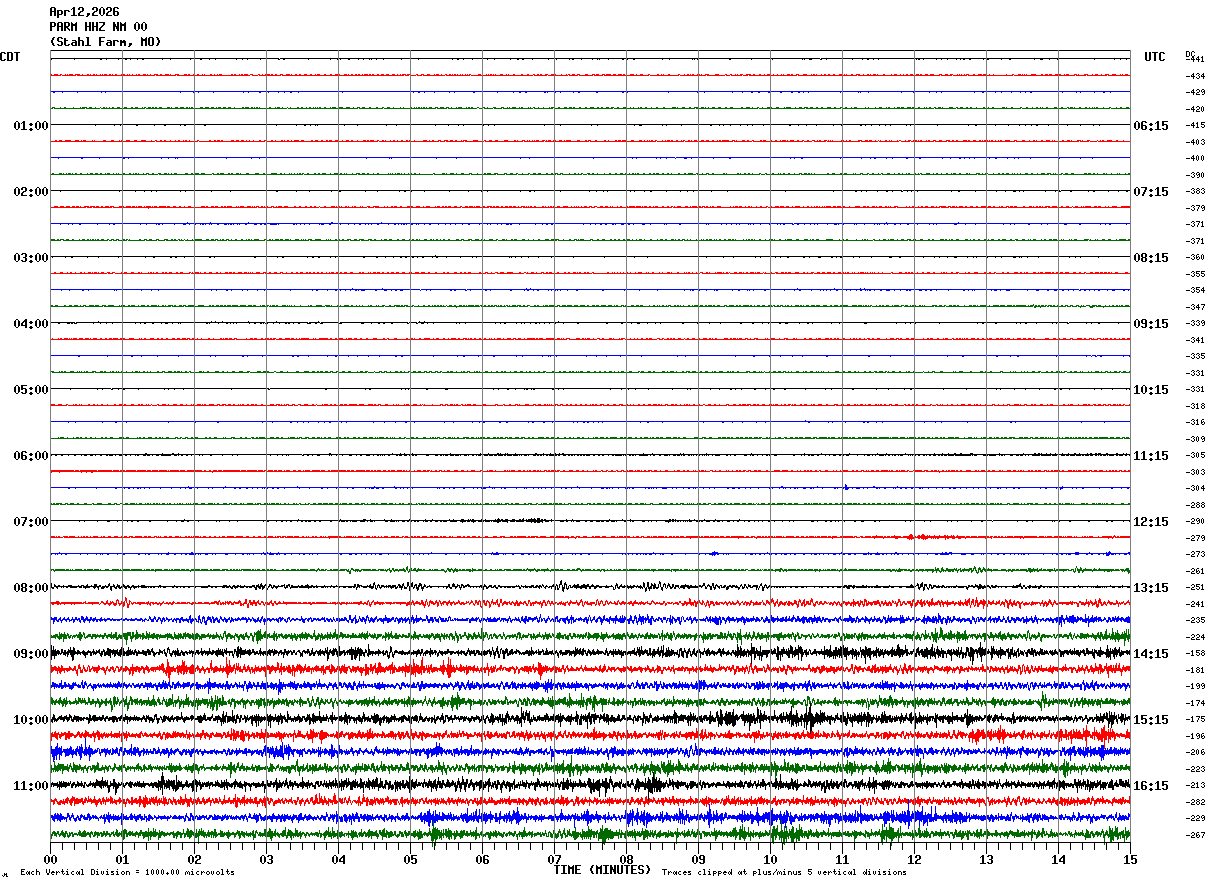Screen dimensions: 1210x886
Task: Click the DC offset value "-158"
Action: pos(1195,654)
